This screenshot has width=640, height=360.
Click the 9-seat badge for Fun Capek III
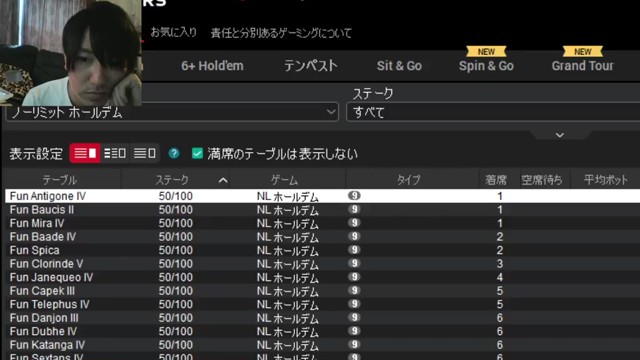pos(354,290)
